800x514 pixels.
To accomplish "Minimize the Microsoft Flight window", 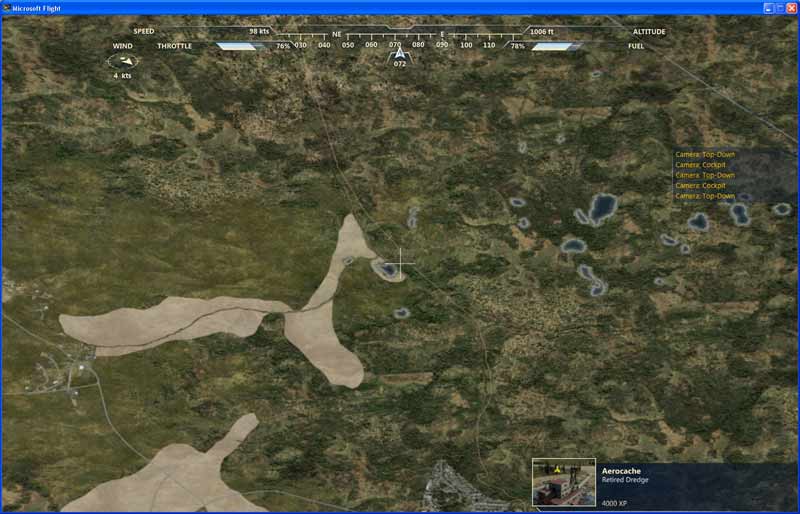I will click(x=768, y=8).
